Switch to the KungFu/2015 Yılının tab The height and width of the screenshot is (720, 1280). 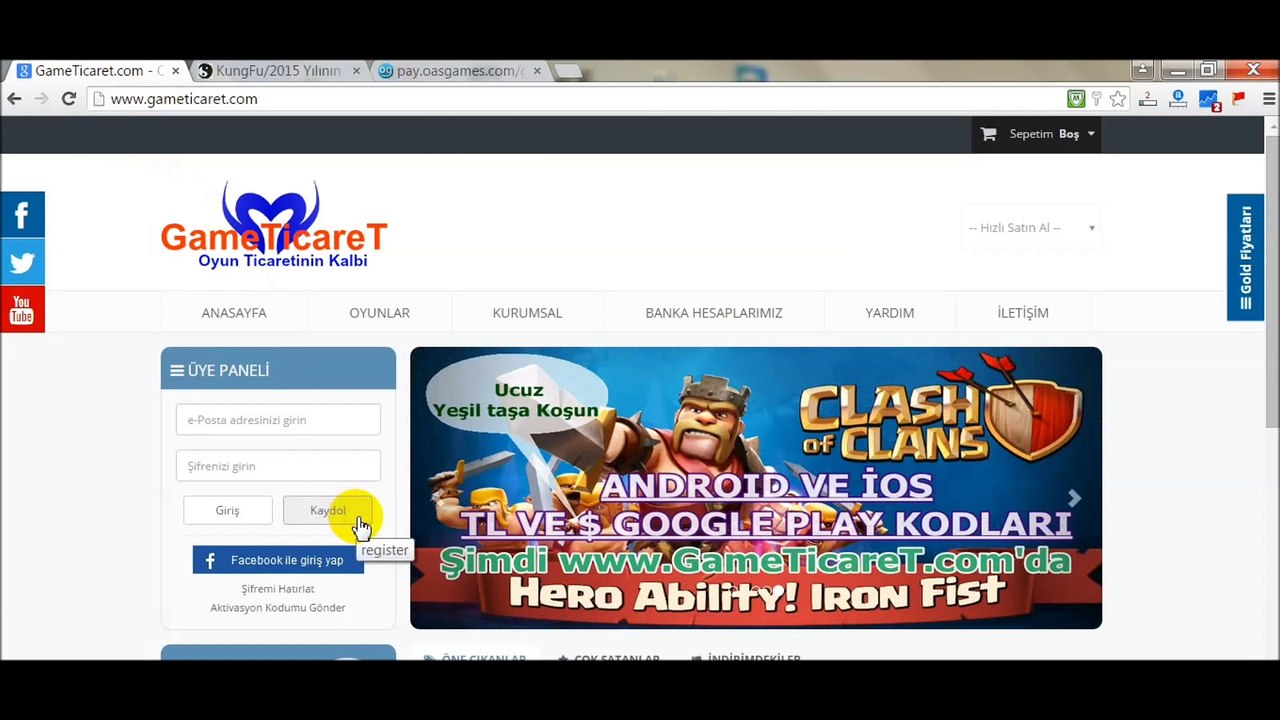278,71
